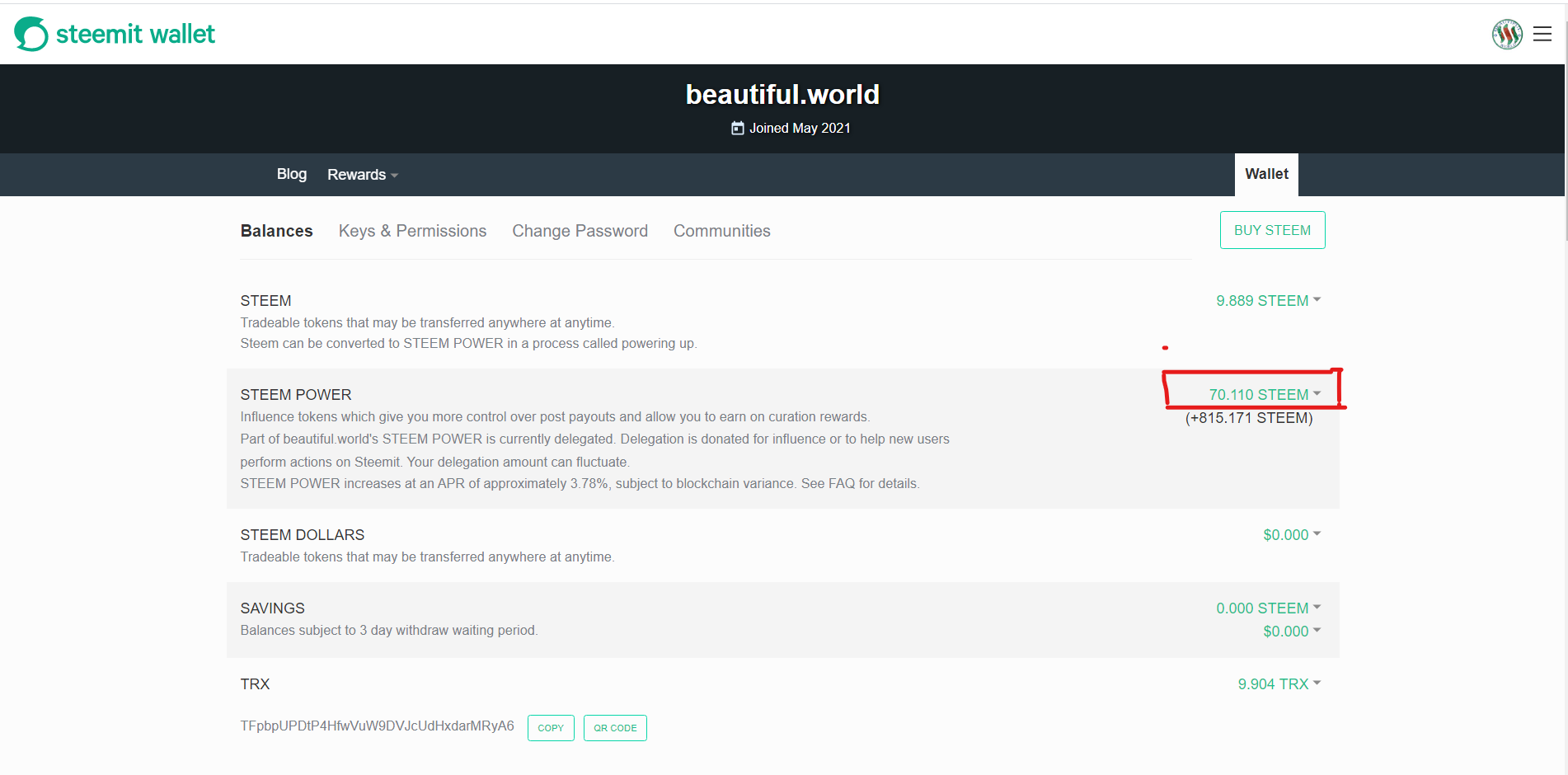Screen dimensions: 1568x775
Task: Click the STEEM POWER section heading
Action: tap(296, 395)
